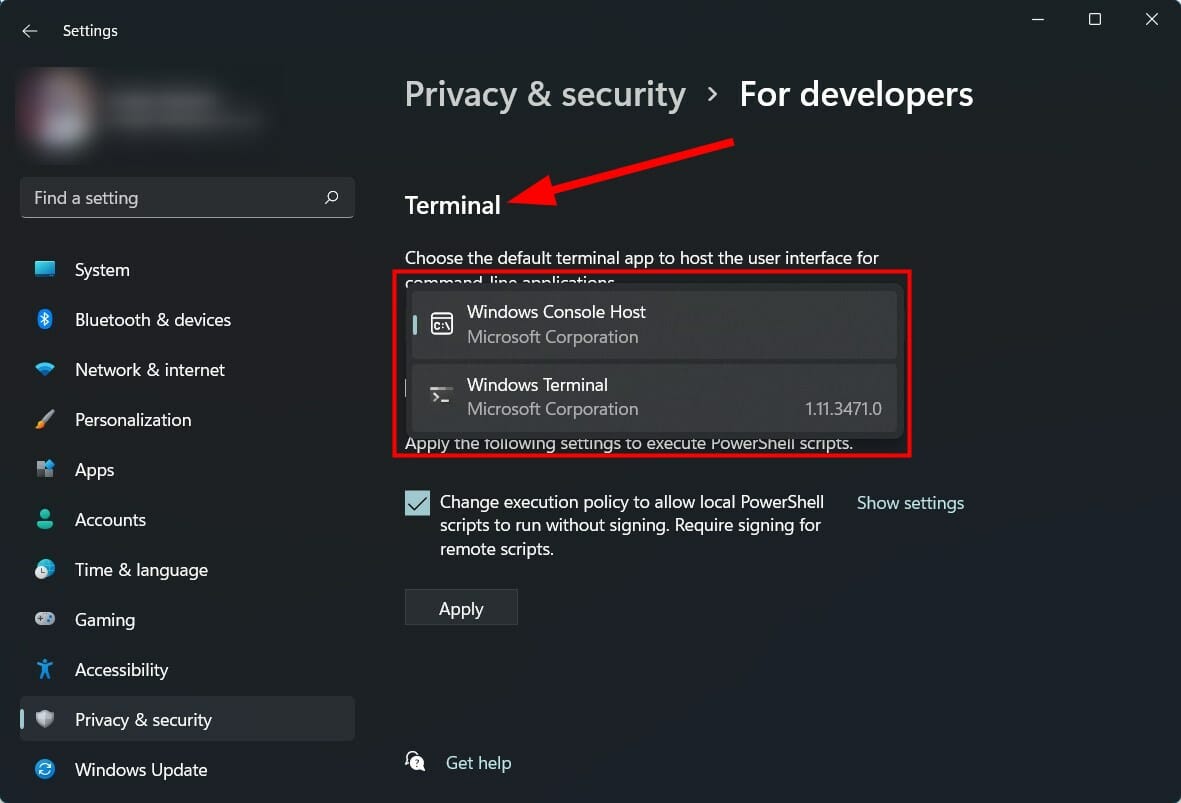Click the Gaming controller icon
The height and width of the screenshot is (803, 1181).
point(45,620)
